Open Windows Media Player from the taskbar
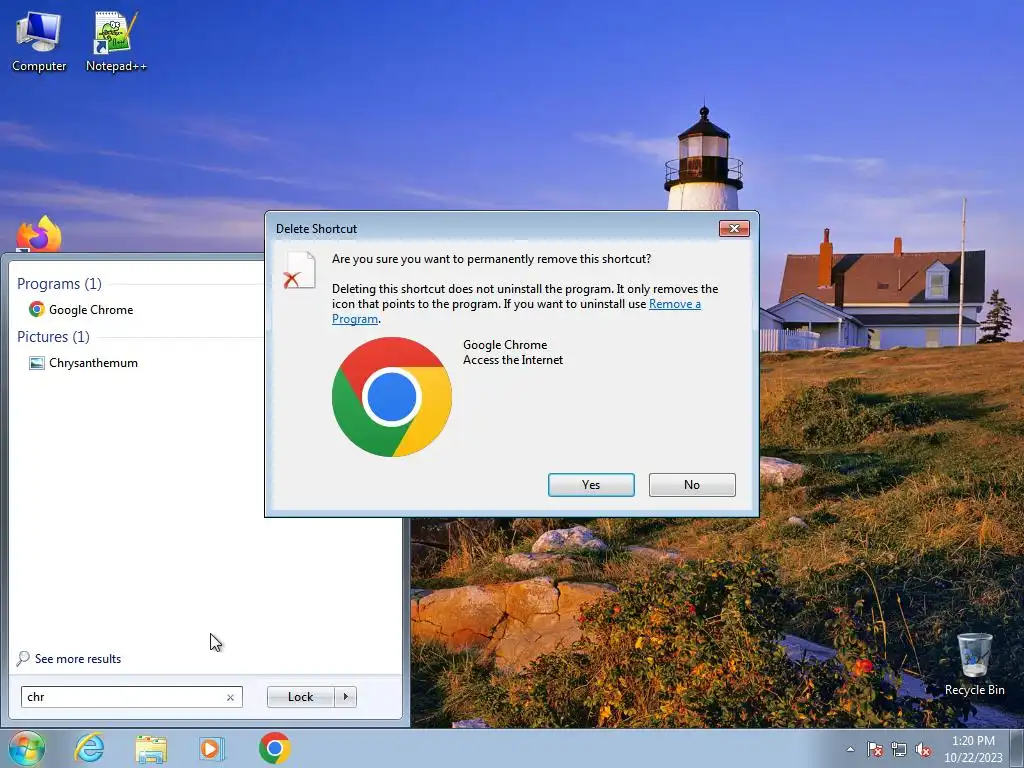 point(212,748)
